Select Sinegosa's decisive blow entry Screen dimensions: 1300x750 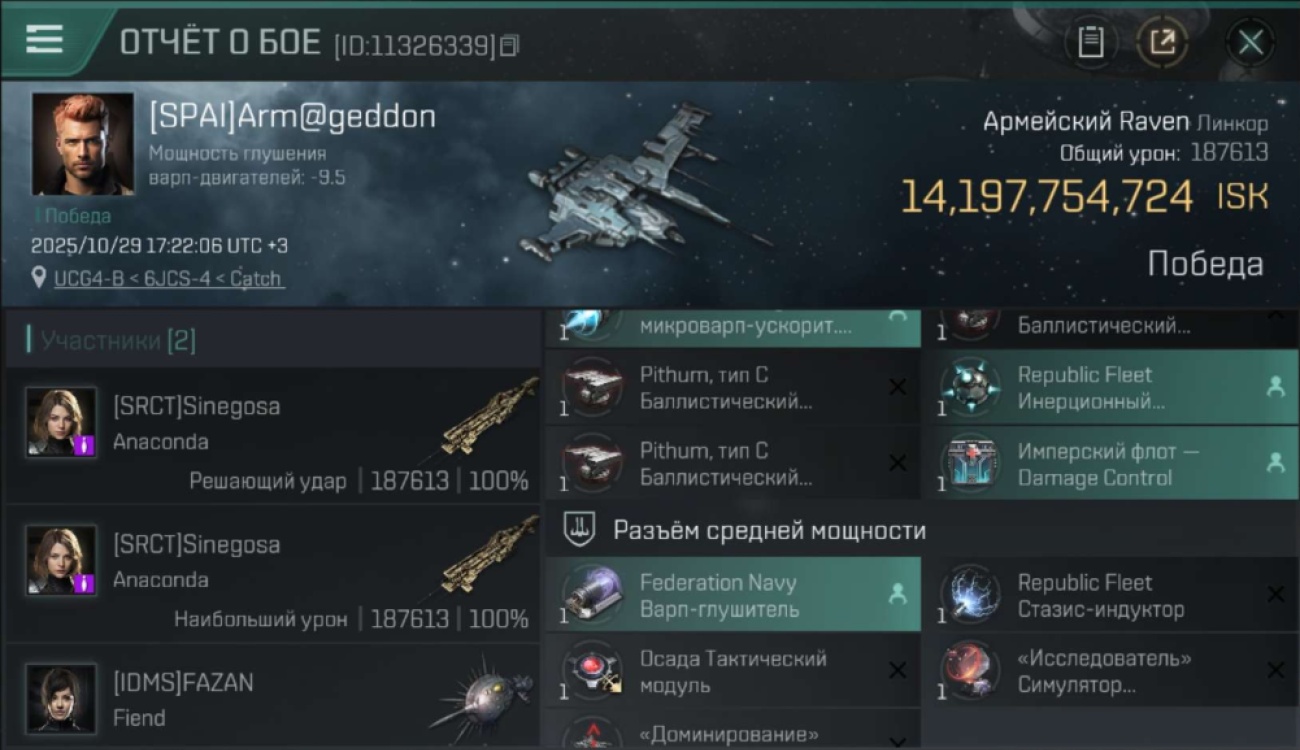coord(272,436)
